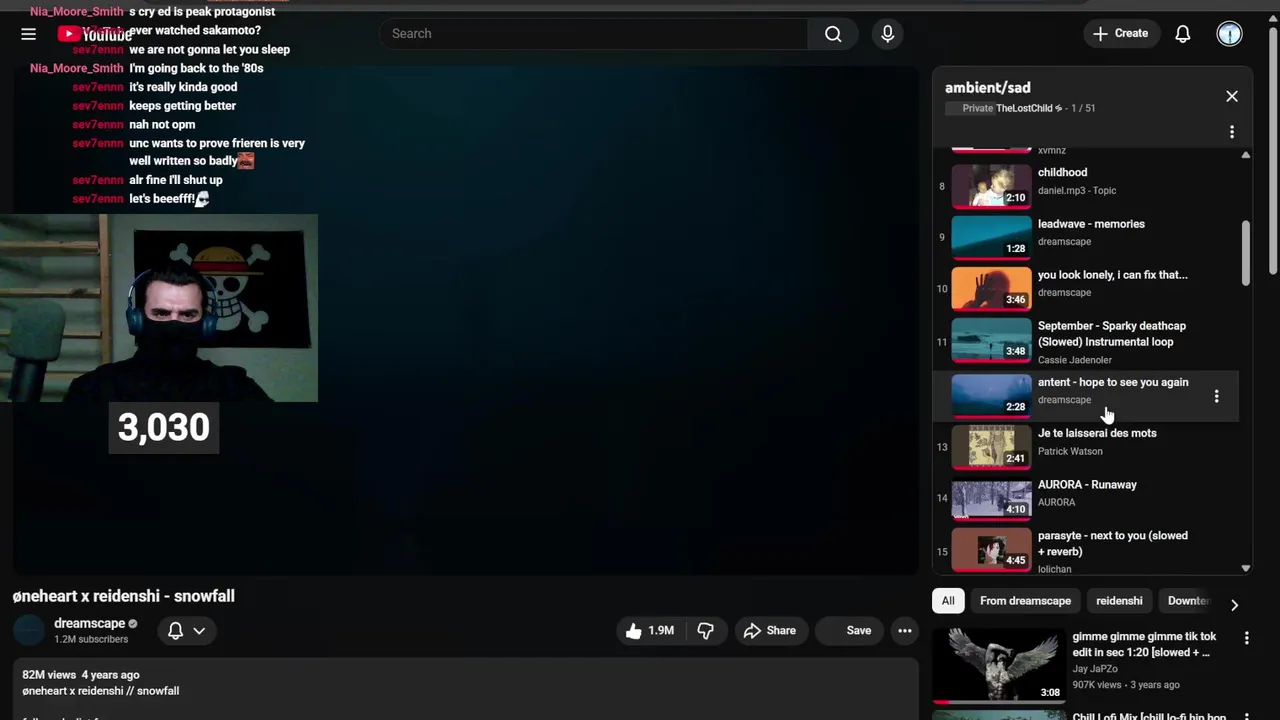Open TheLostChild playlist owner link
This screenshot has height=720, width=1280.
(1029, 108)
